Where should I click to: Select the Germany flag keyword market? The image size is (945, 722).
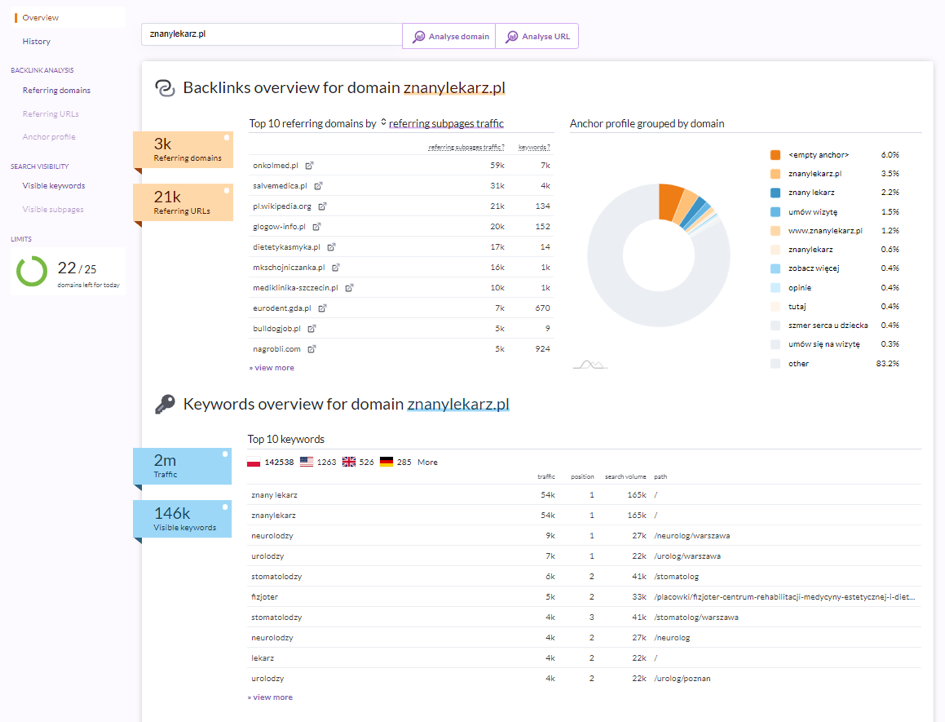coord(386,462)
